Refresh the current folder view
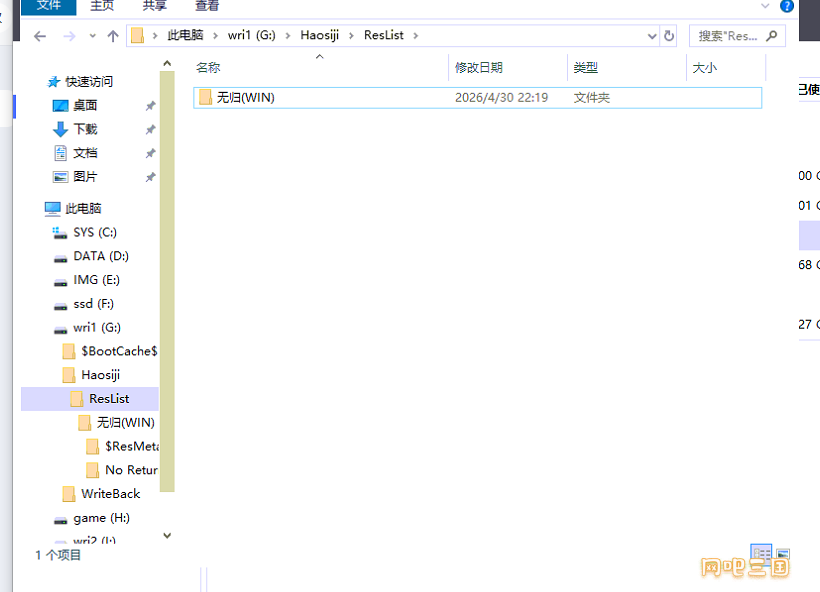The image size is (820, 592). 669,36
